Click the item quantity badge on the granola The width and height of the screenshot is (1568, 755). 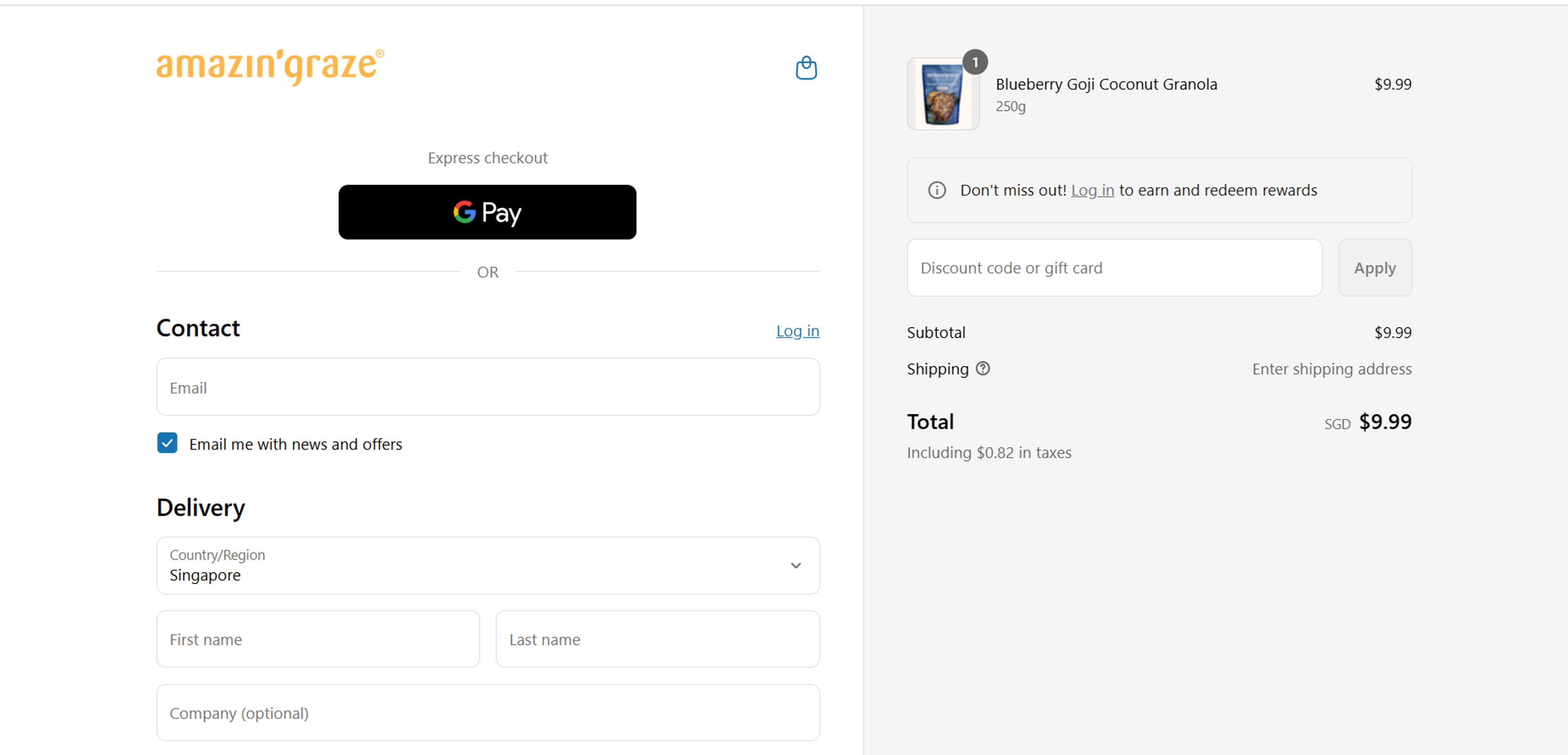point(975,62)
